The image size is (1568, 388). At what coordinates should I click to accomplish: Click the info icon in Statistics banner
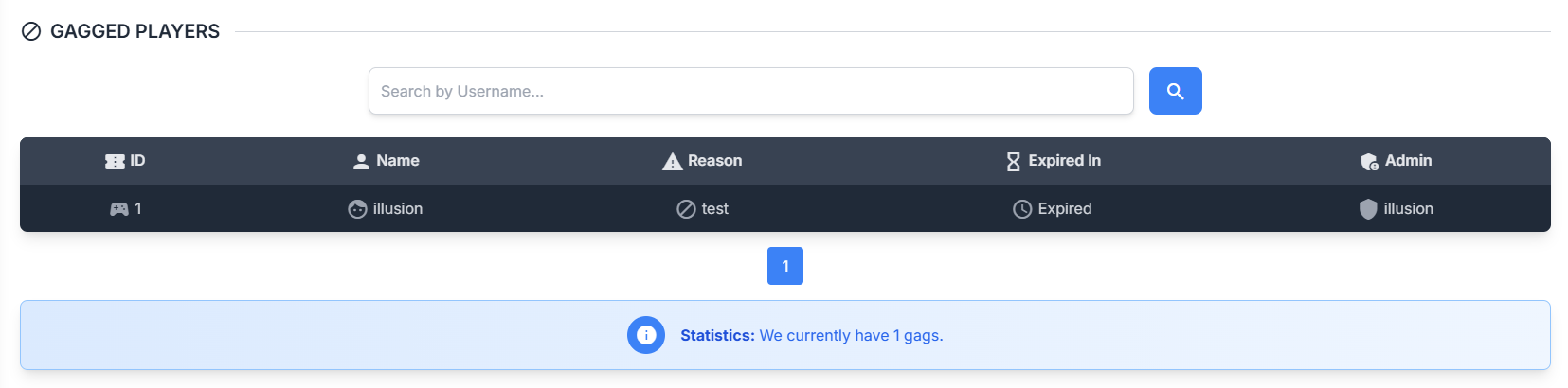[646, 335]
